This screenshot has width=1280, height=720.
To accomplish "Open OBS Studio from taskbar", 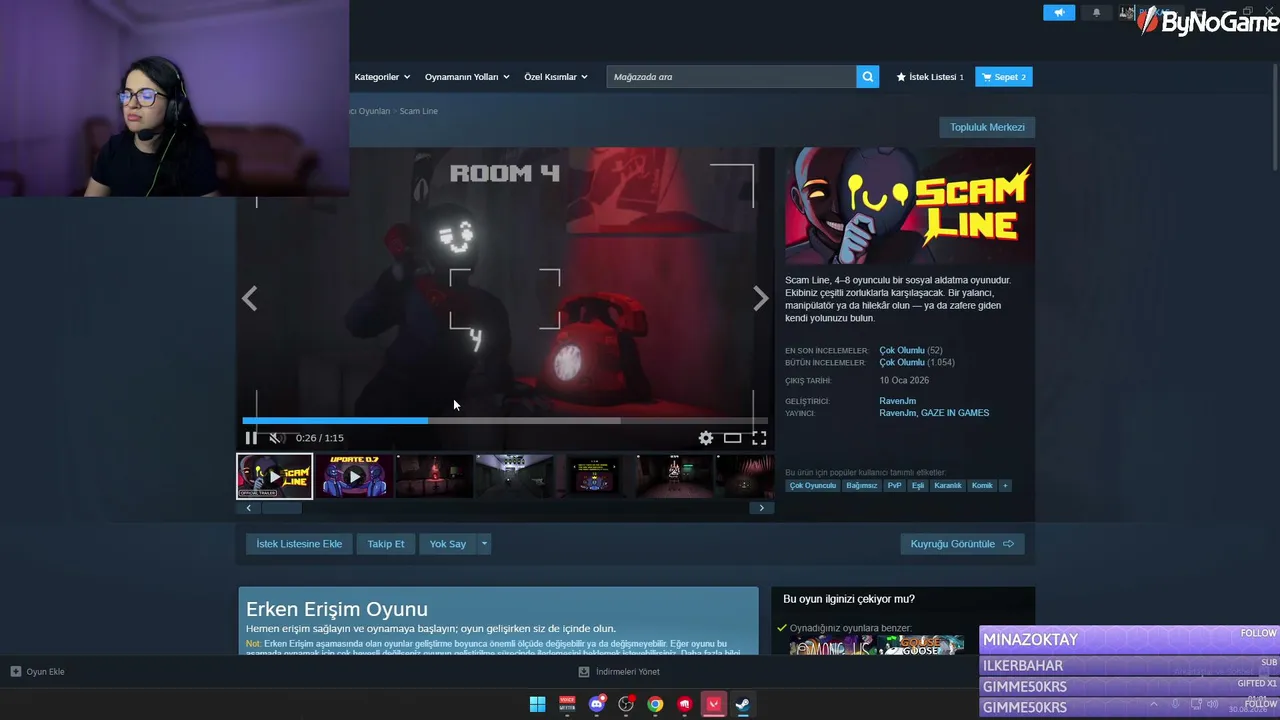I will coord(626,704).
